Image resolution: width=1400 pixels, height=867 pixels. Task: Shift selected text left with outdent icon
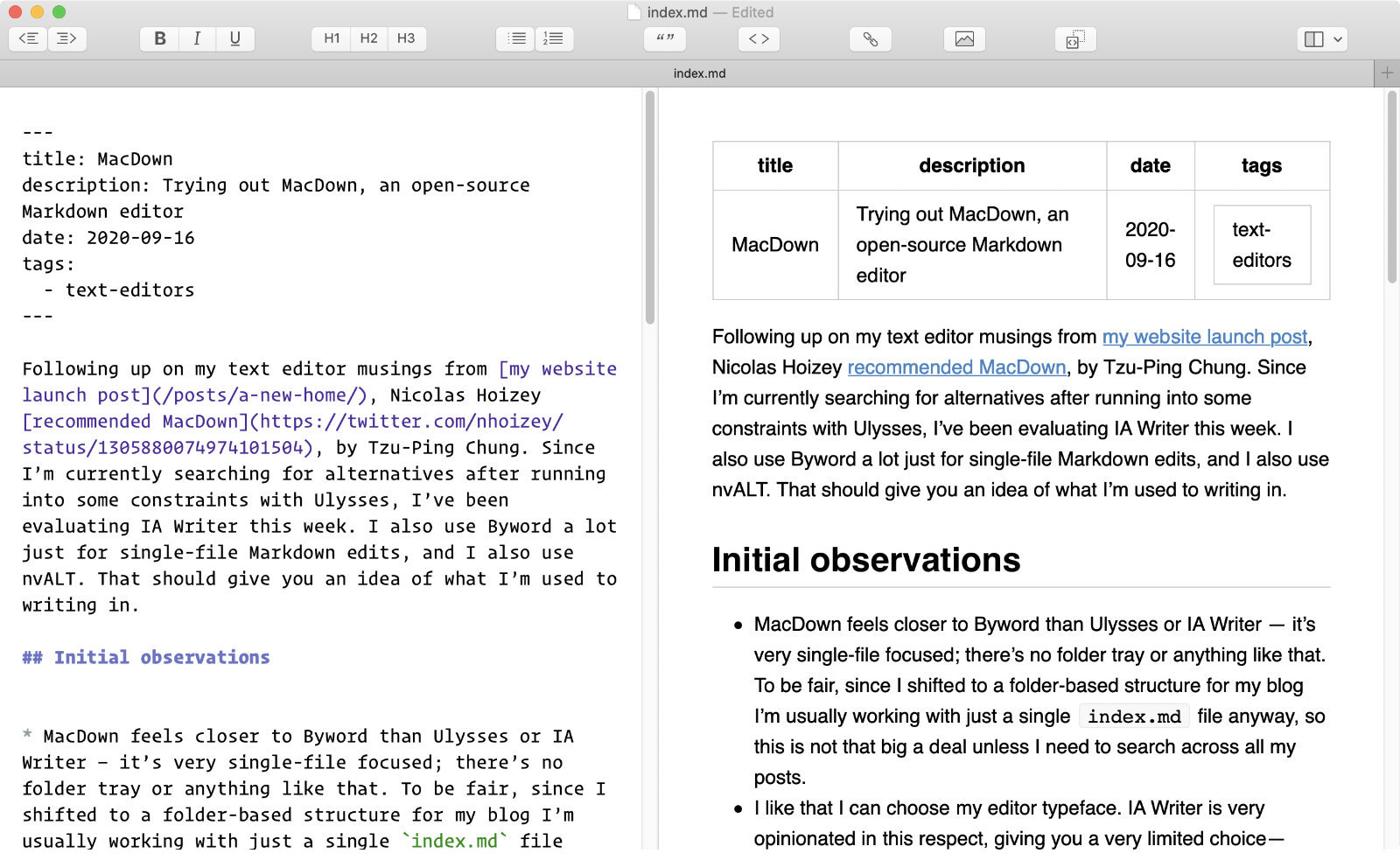[28, 39]
